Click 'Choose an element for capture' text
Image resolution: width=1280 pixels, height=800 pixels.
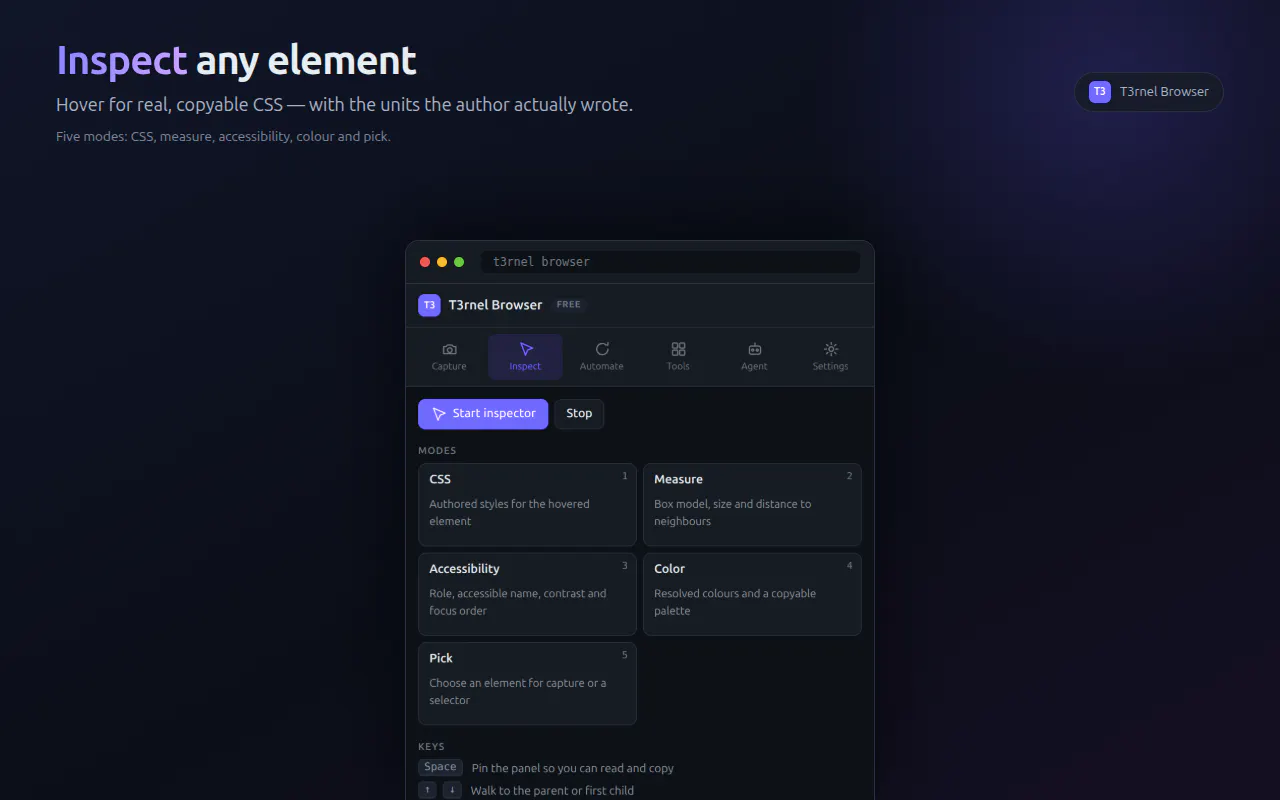tap(518, 692)
